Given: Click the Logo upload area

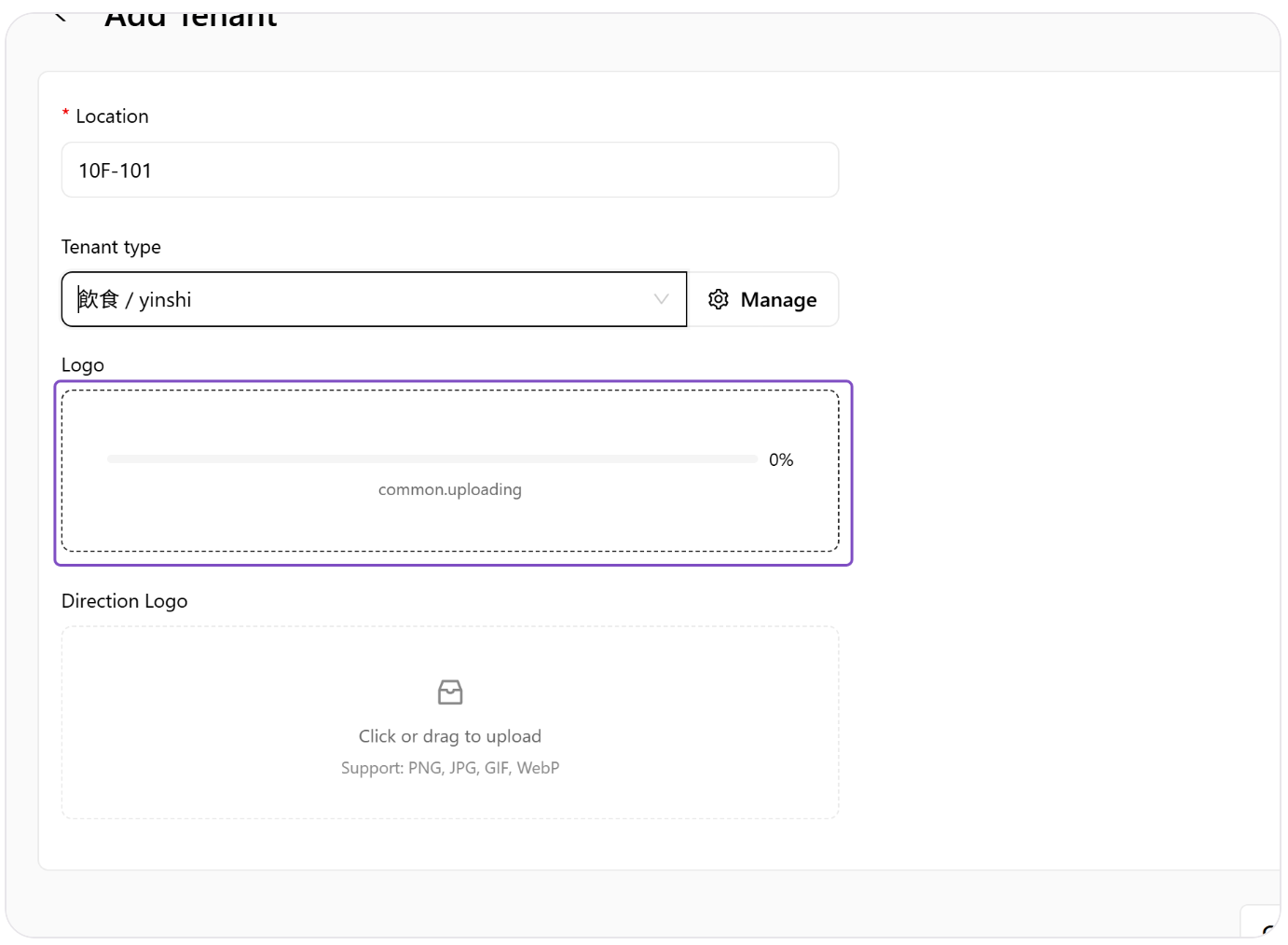Looking at the screenshot, I should [450, 471].
